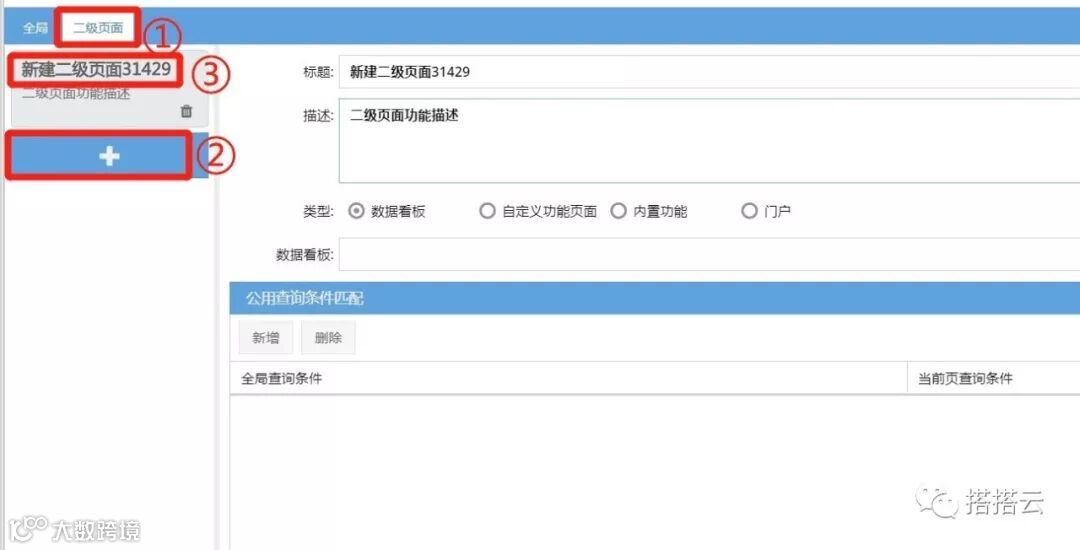The height and width of the screenshot is (550, 1080).
Task: Select the 新建二级页面31429 list item
Action: click(96, 70)
